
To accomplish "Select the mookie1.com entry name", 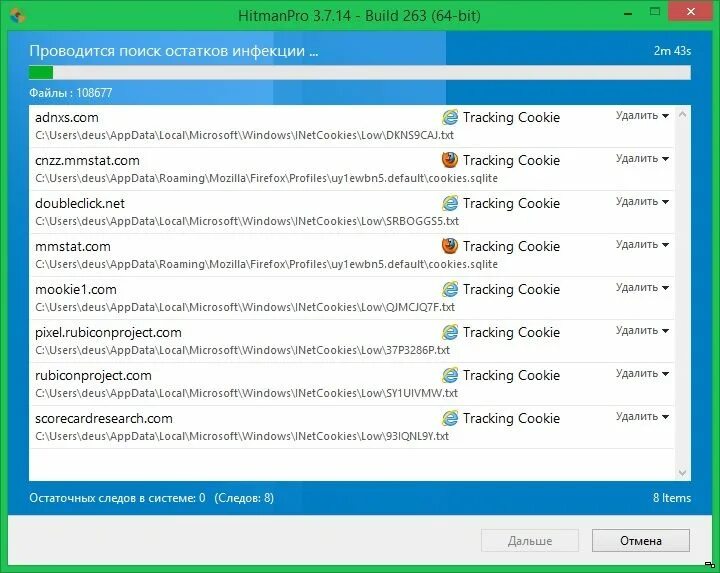I will [76, 290].
